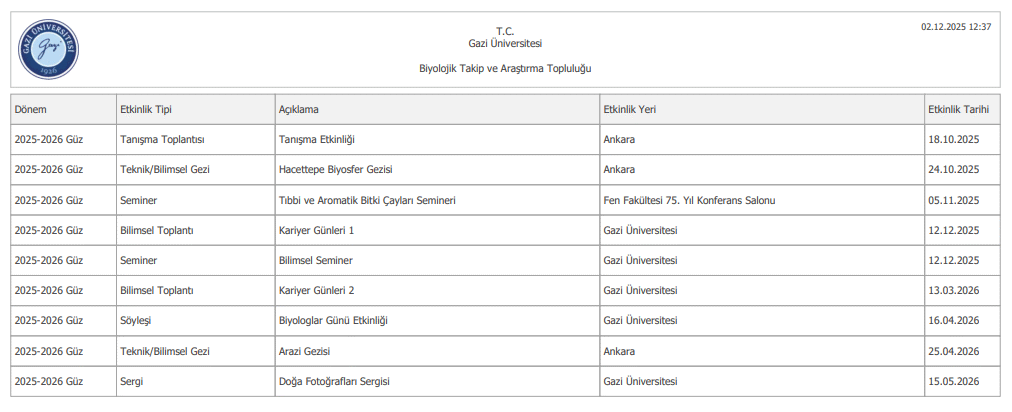This screenshot has height=412, width=1012.
Task: Select the Kariyer Günleri 1 row description
Action: click(x=316, y=230)
